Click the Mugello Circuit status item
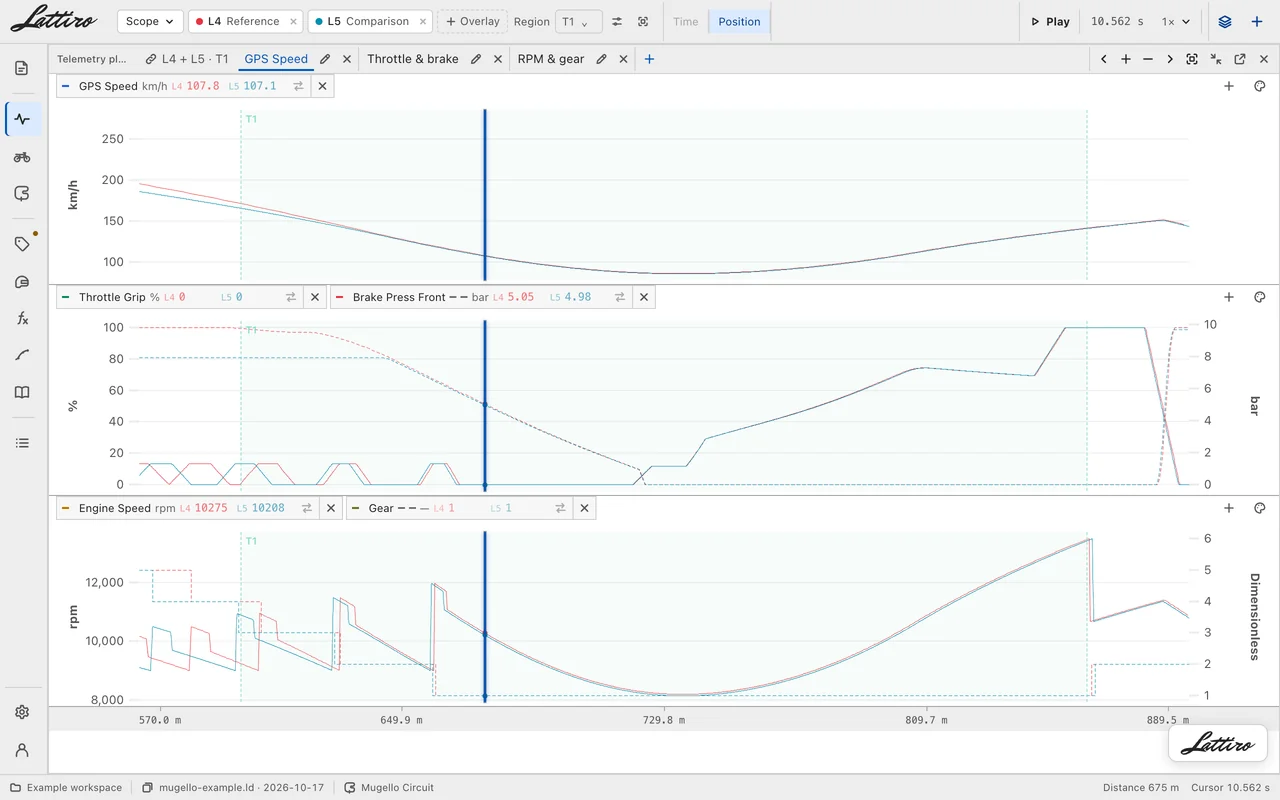This screenshot has width=1280, height=800. click(389, 788)
